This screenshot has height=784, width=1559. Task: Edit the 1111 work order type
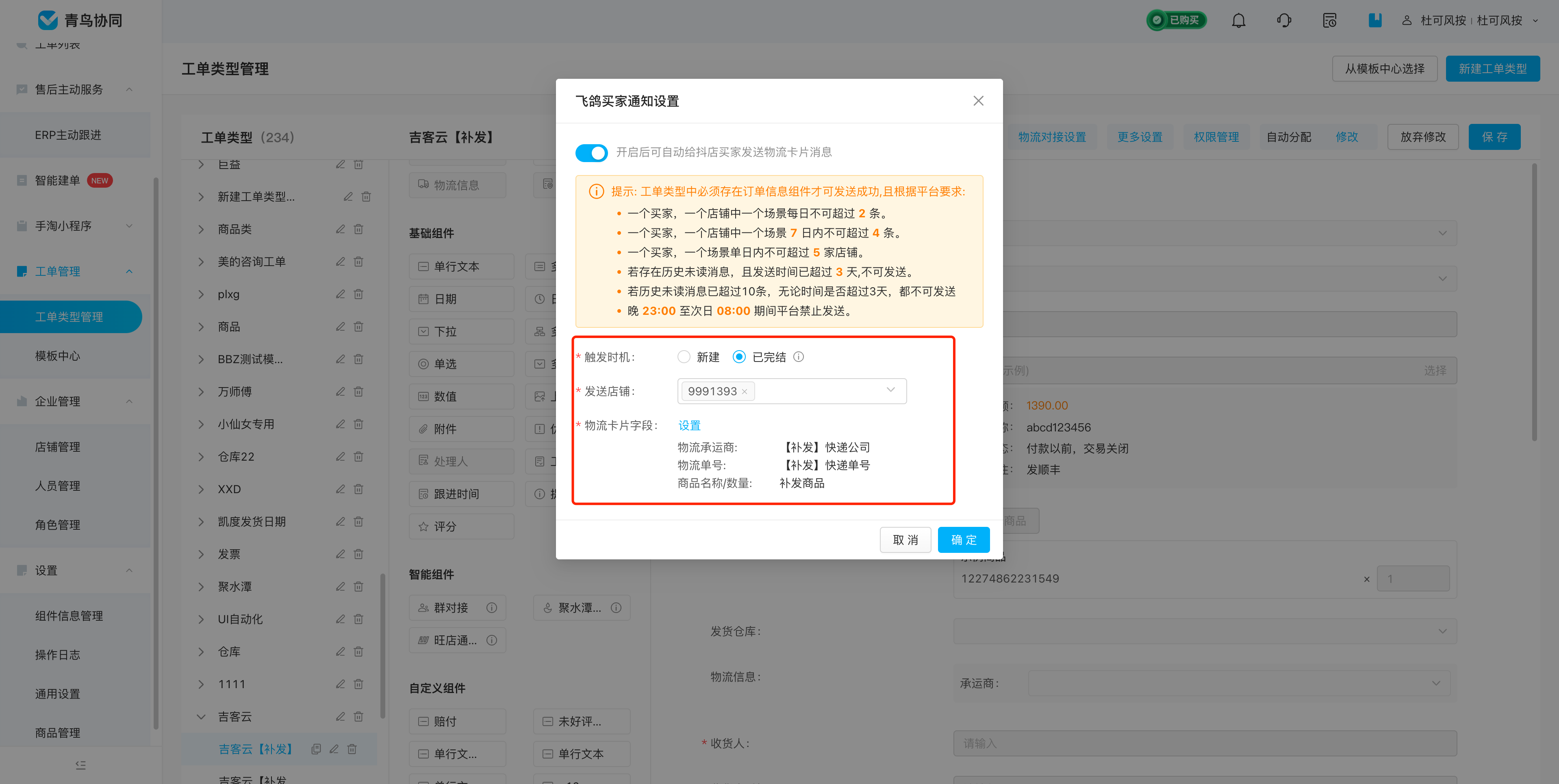click(x=340, y=684)
